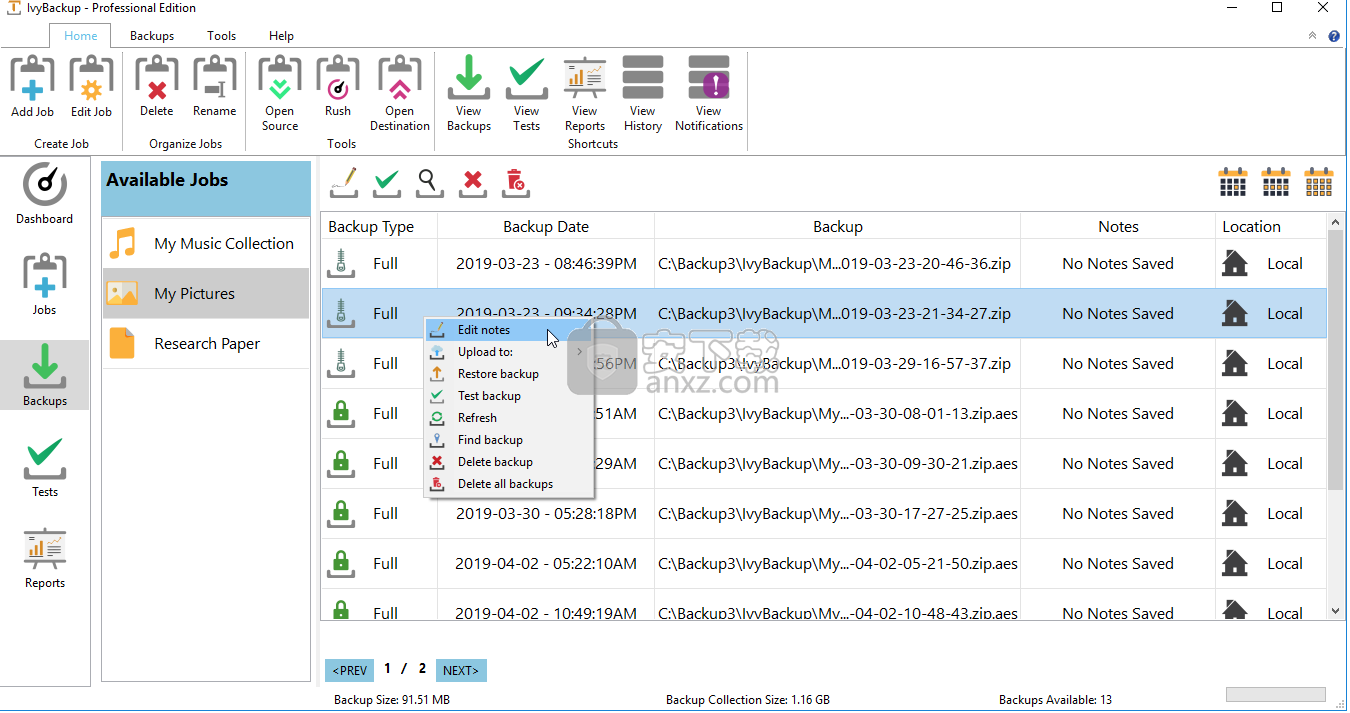This screenshot has height=713, width=1350.
Task: Go to Dashboard in the sidebar
Action: pyautogui.click(x=44, y=195)
